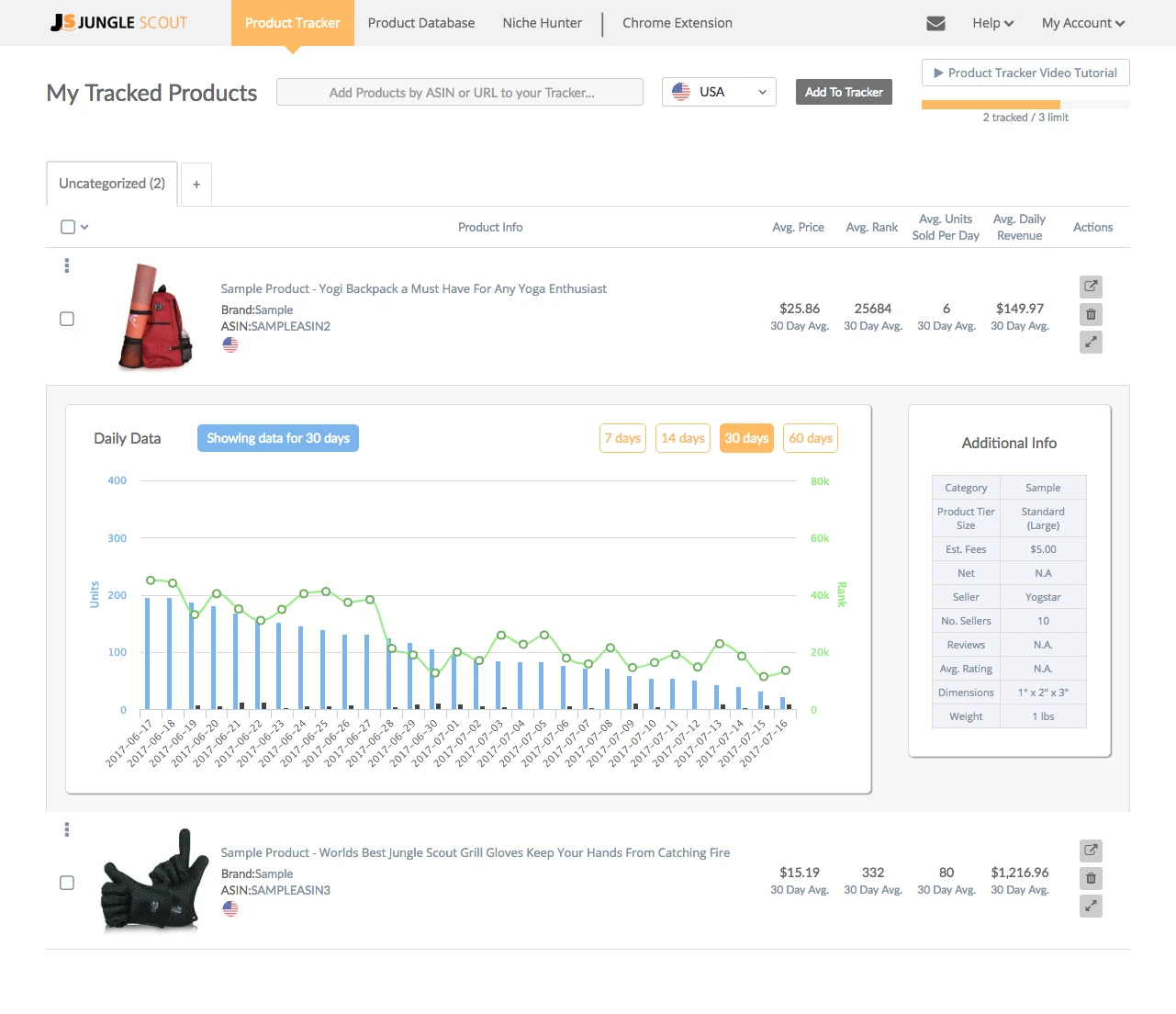Tick the Yogi Backpack product checkbox

(67, 319)
